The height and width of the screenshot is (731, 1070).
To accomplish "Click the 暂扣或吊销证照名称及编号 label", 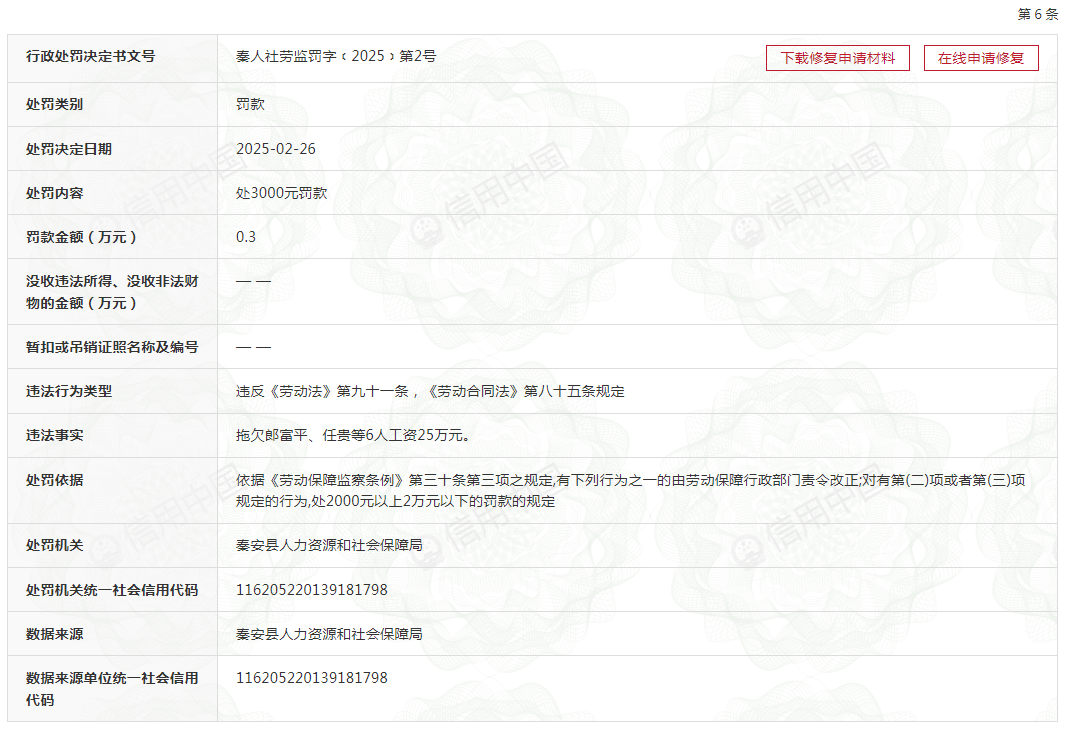I will click(112, 347).
